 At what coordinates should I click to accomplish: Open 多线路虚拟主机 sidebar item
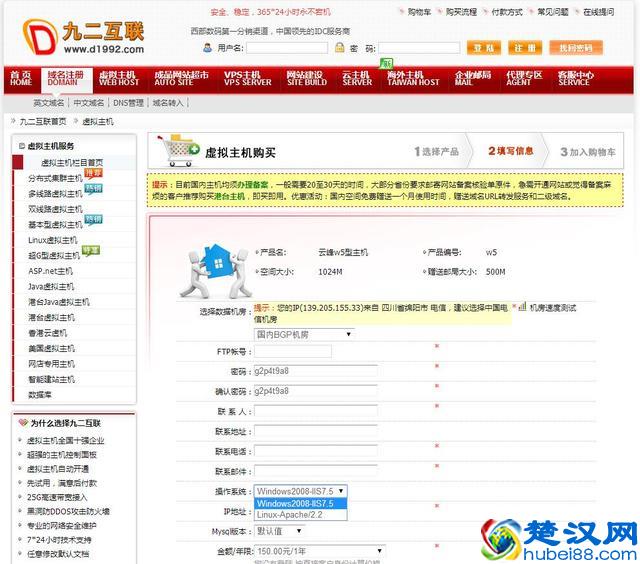click(x=56, y=194)
